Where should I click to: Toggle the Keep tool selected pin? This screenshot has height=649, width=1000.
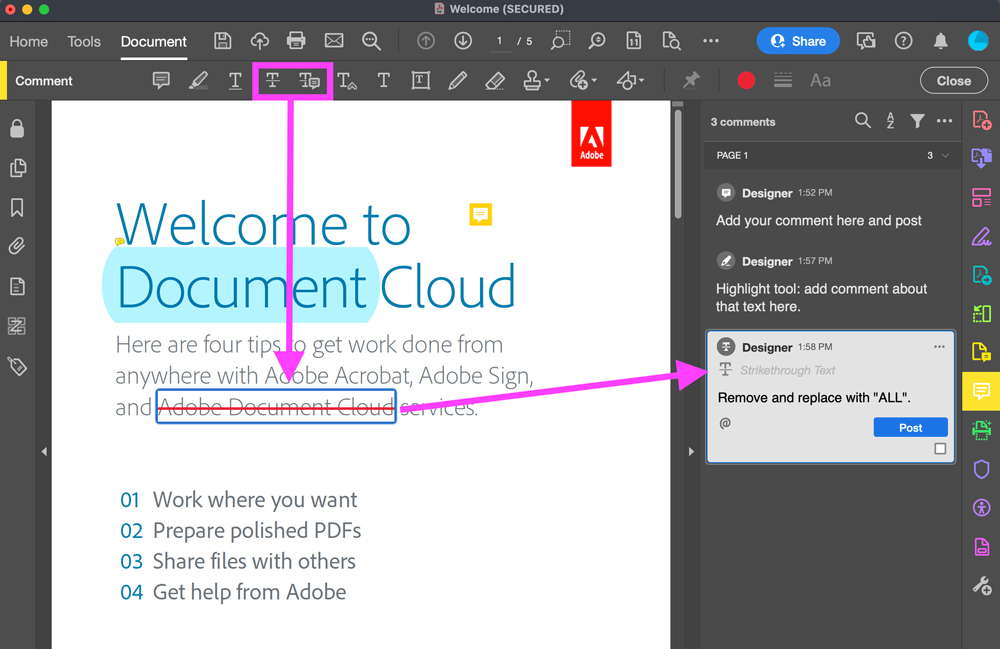(x=691, y=80)
